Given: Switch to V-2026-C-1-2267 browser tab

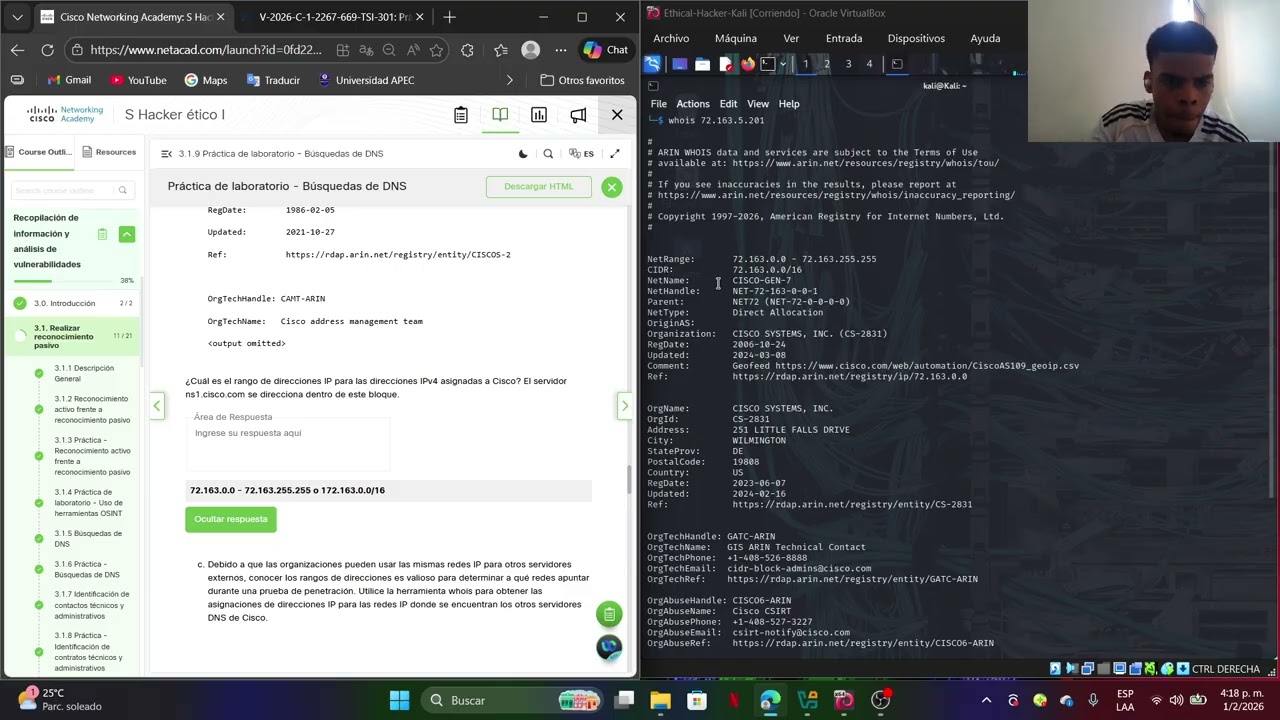Looking at the screenshot, I should 335,17.
